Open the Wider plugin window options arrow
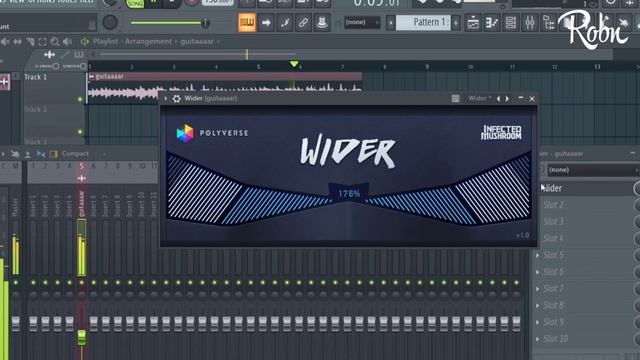 (x=165, y=98)
